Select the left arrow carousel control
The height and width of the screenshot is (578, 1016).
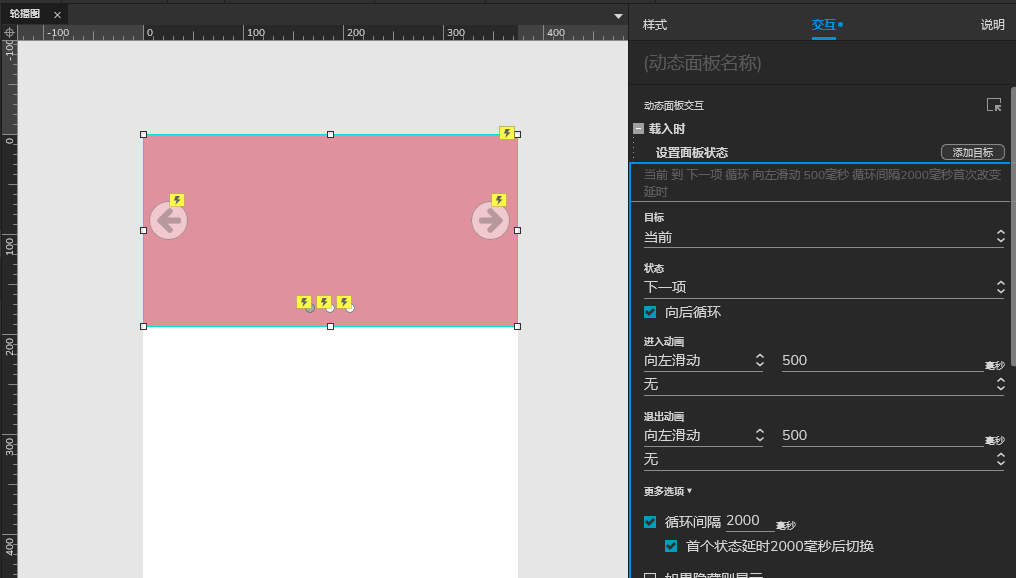[167, 220]
